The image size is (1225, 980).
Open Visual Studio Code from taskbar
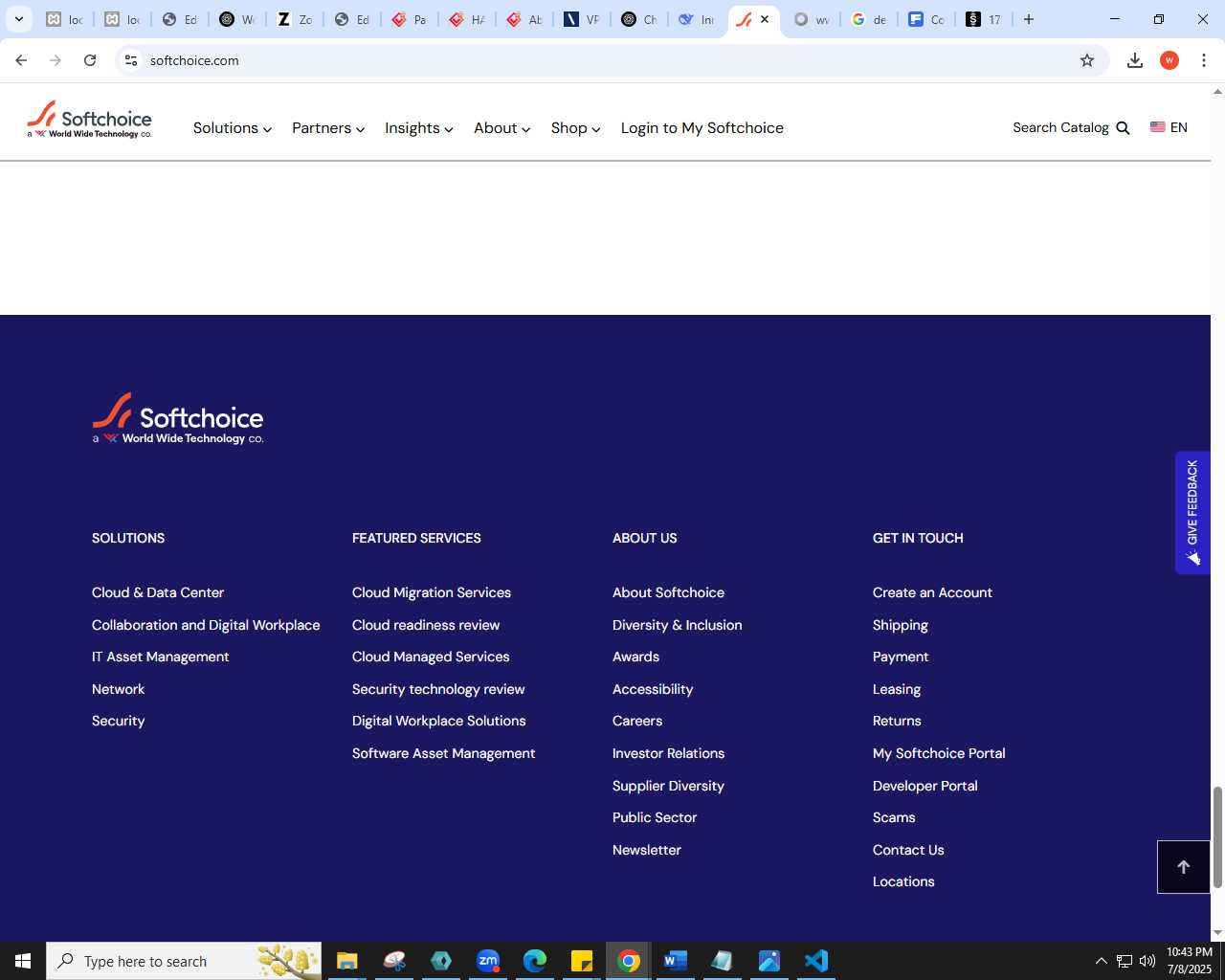(816, 961)
